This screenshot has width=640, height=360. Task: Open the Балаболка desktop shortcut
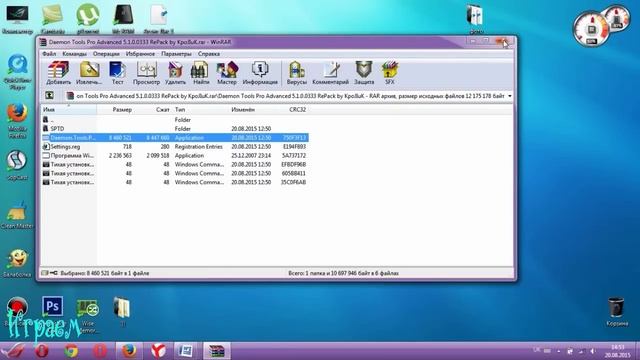(x=17, y=264)
